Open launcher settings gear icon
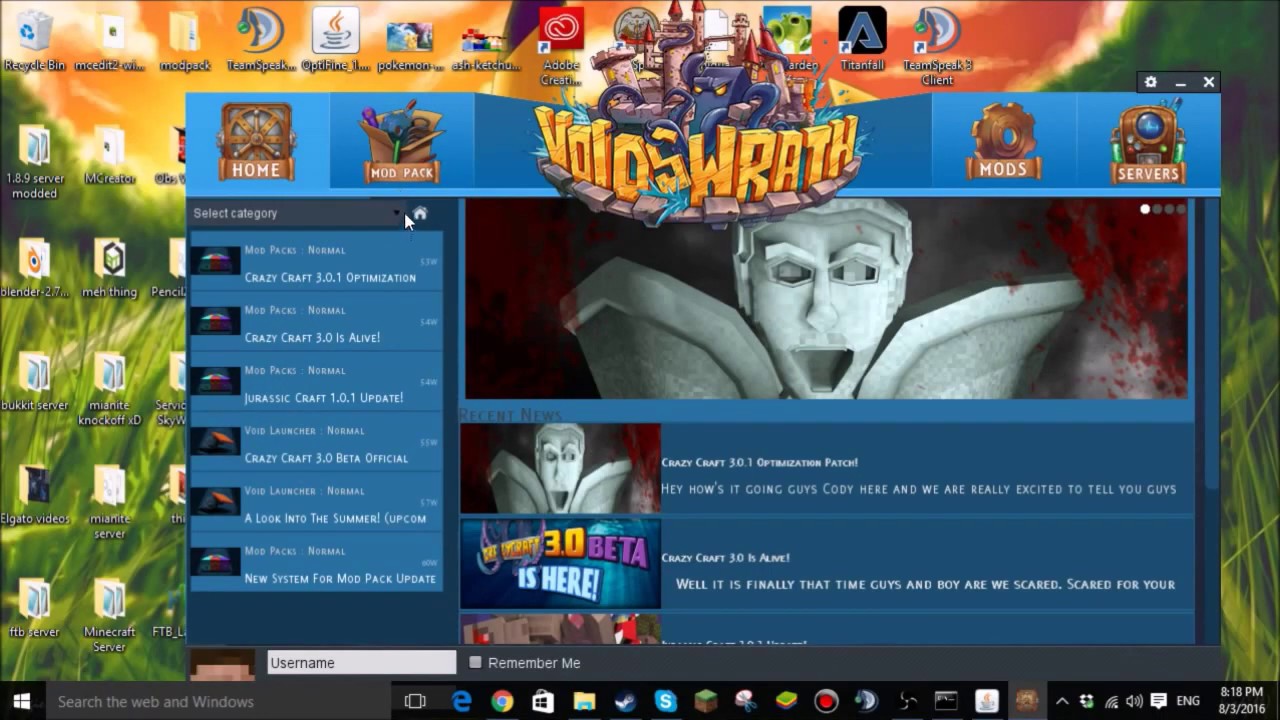Screen dimensions: 1280x720 (1150, 82)
